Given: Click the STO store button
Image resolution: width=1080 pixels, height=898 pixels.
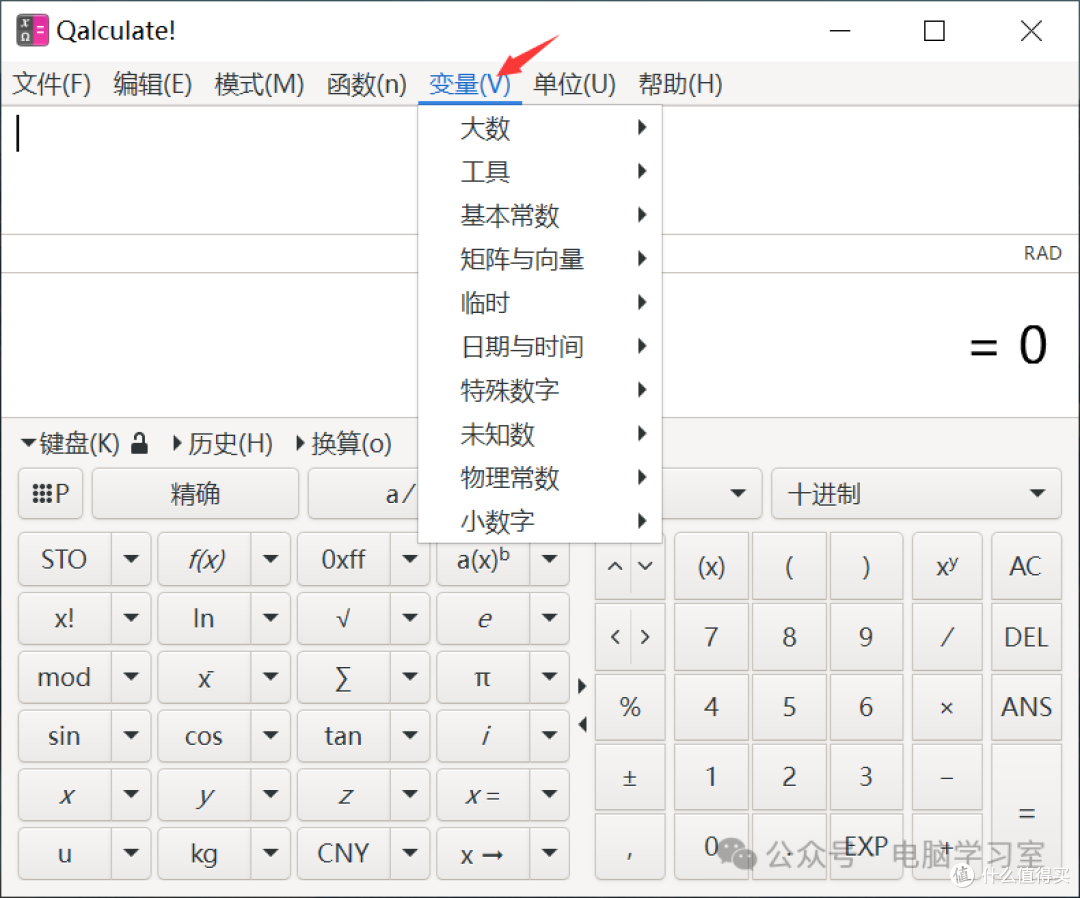Looking at the screenshot, I should 64,559.
